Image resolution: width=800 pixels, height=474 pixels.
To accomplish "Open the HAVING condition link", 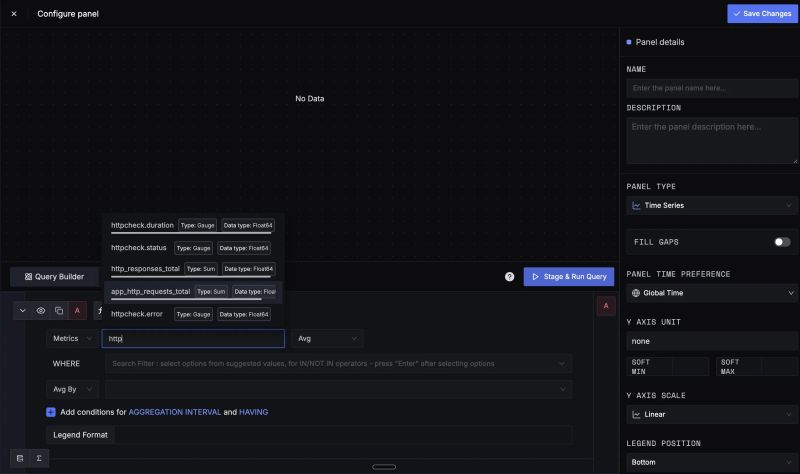I will coord(254,412).
